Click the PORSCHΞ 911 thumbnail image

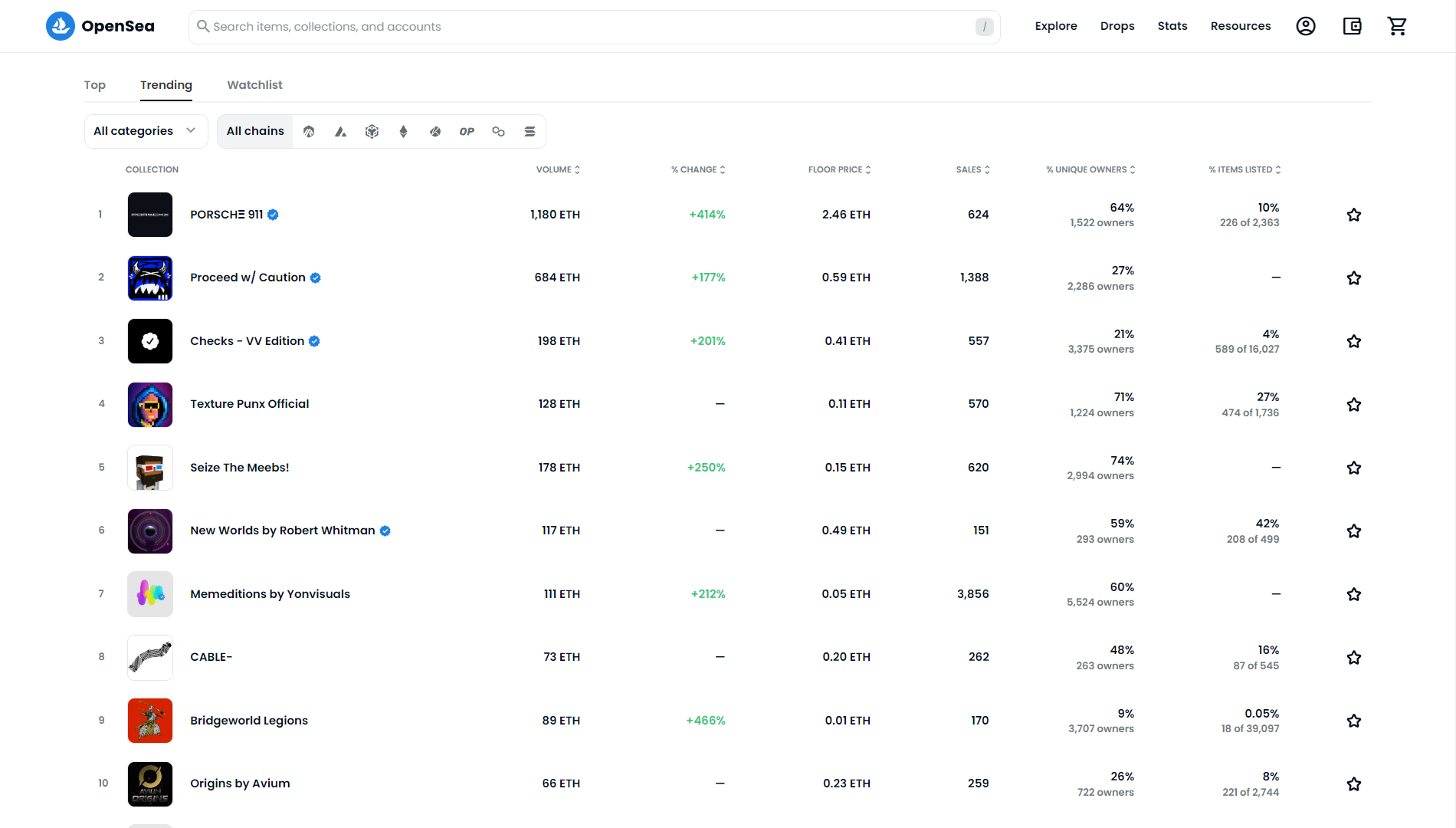(150, 215)
